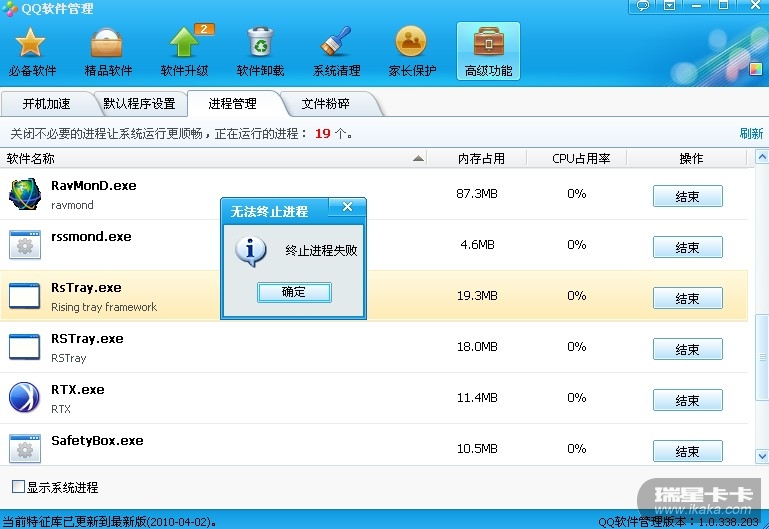The height and width of the screenshot is (529, 769).
Task: Click the RsTray.exe window icon
Action: coord(25,296)
